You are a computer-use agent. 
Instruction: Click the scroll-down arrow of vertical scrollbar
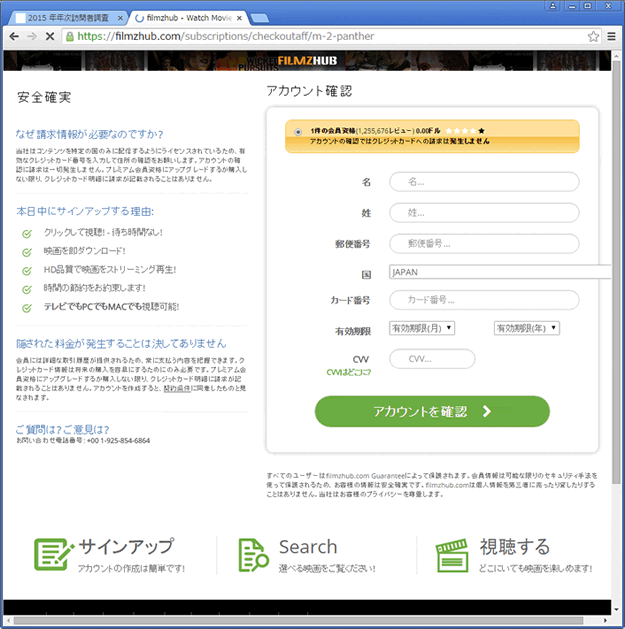(x=617, y=610)
